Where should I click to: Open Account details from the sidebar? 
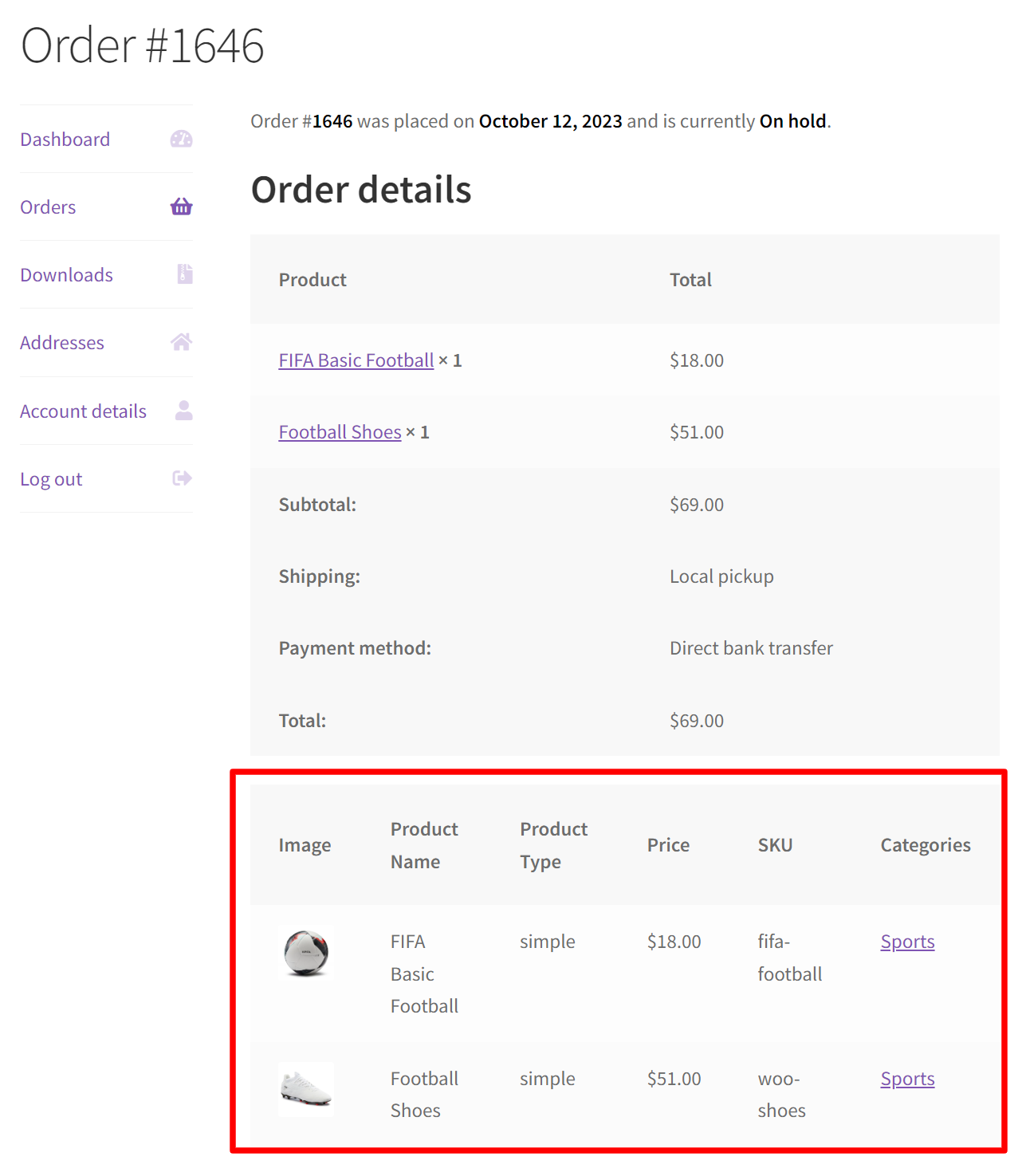(x=83, y=411)
